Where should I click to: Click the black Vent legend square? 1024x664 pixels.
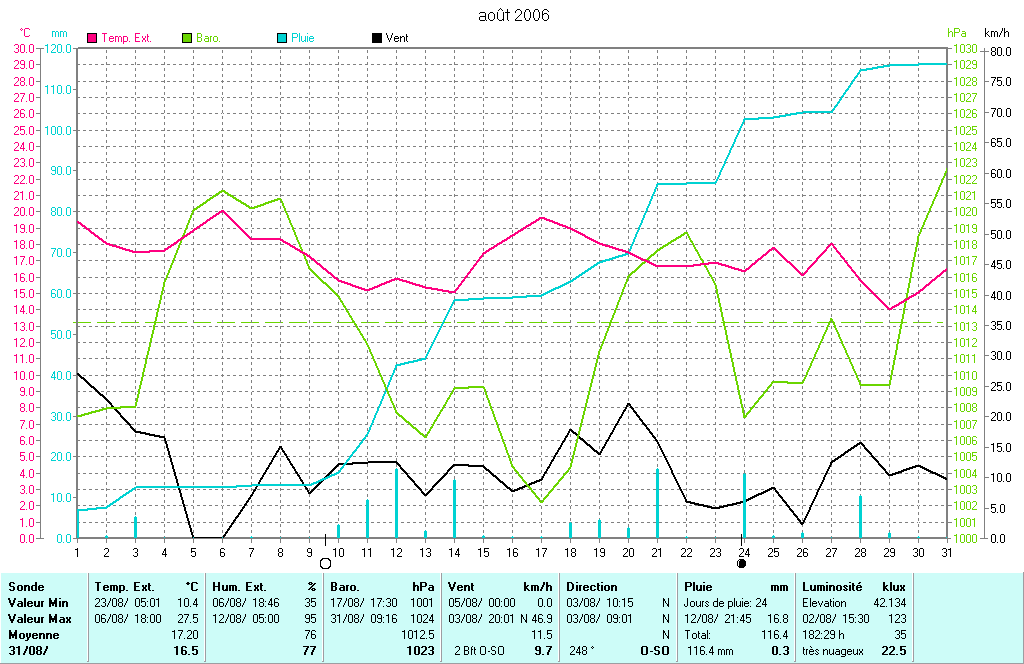pyautogui.click(x=376, y=38)
